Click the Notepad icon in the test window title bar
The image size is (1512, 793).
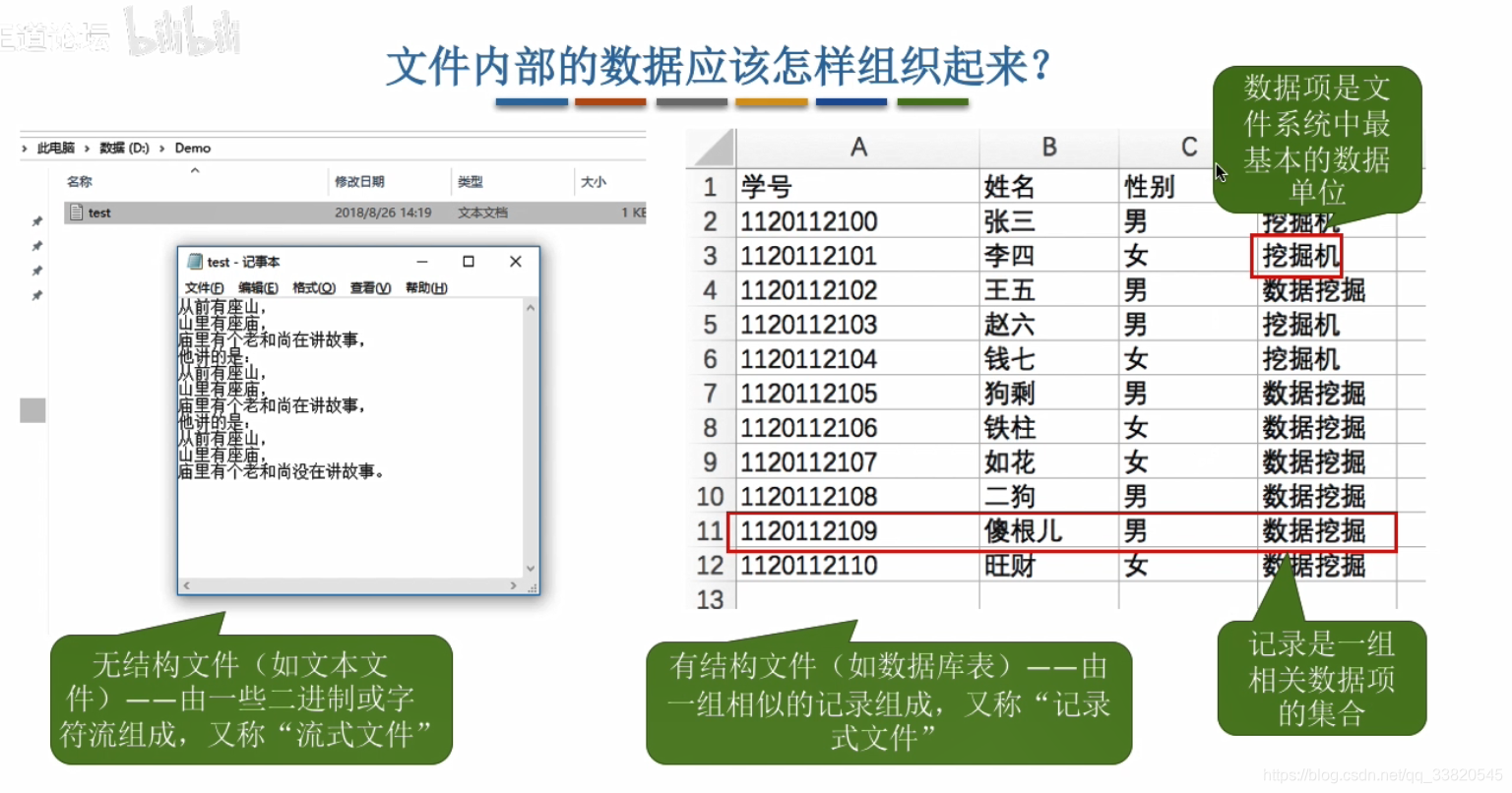coord(195,262)
